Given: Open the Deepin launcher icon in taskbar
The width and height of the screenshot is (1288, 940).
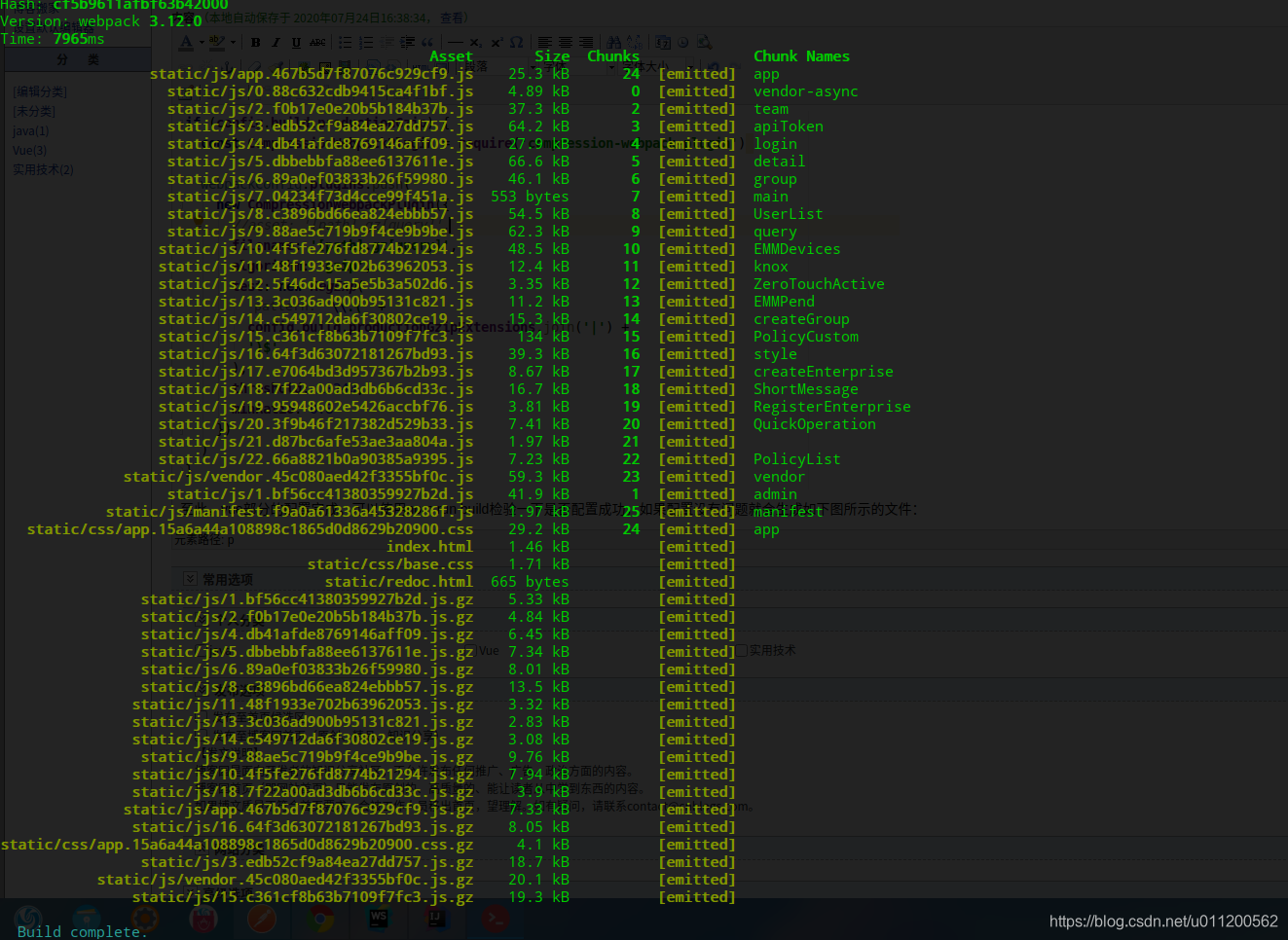Looking at the screenshot, I should 28,919.
